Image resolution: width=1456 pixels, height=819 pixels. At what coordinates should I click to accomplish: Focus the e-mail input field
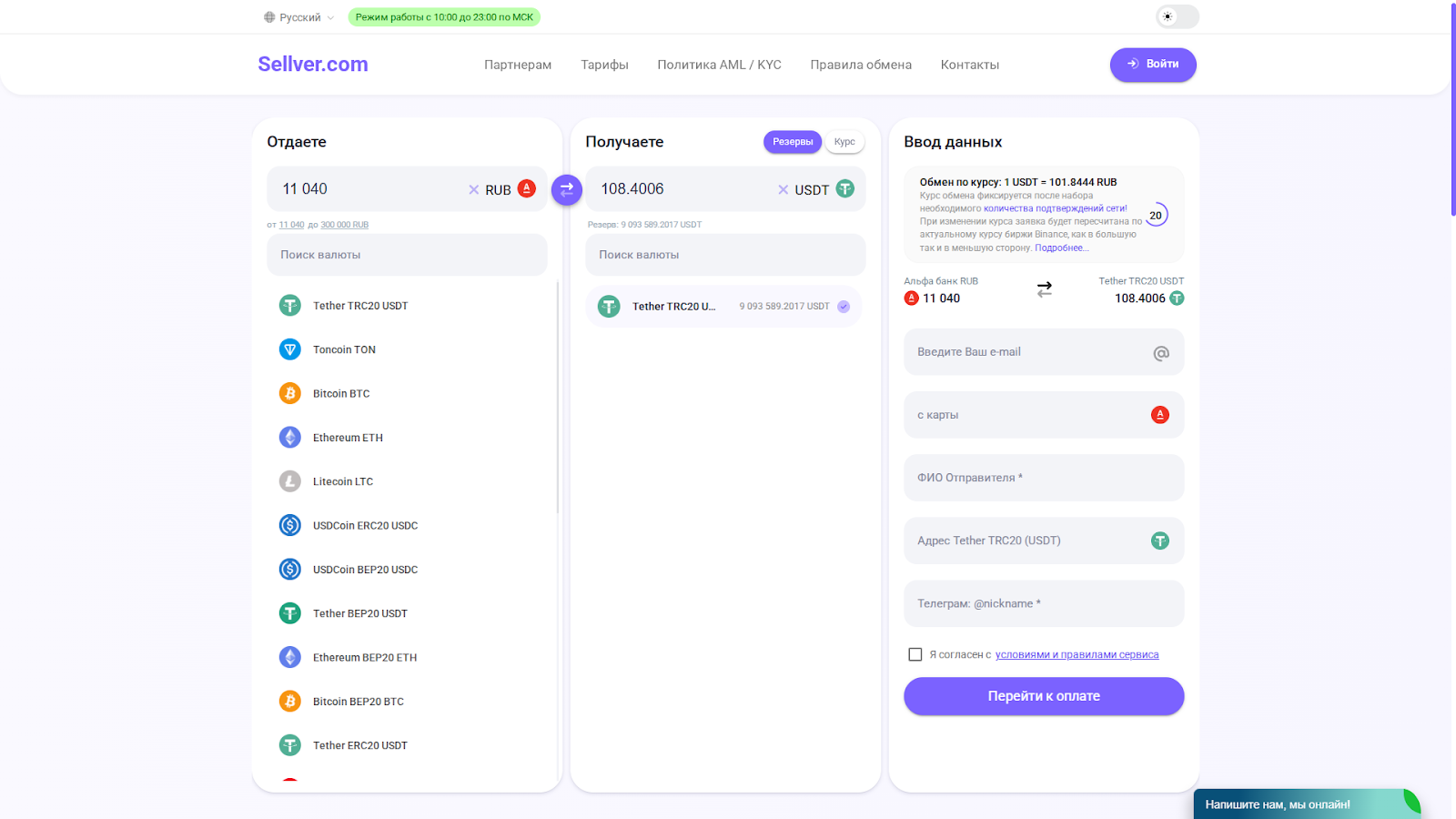(1028, 352)
